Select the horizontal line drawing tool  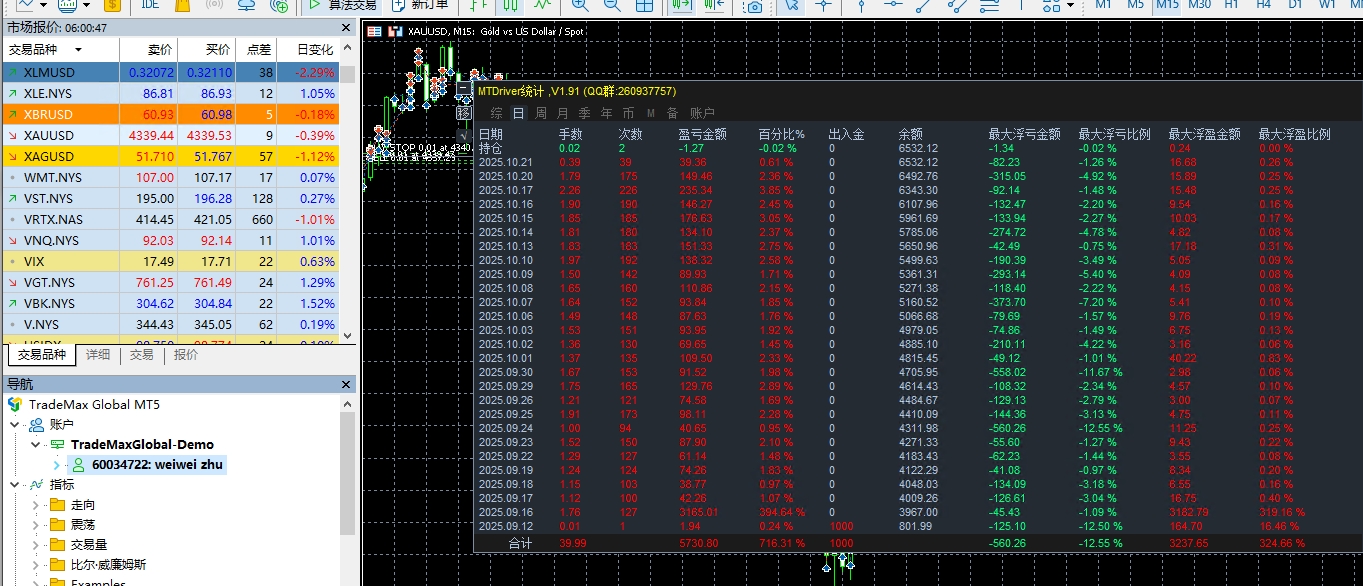[893, 6]
